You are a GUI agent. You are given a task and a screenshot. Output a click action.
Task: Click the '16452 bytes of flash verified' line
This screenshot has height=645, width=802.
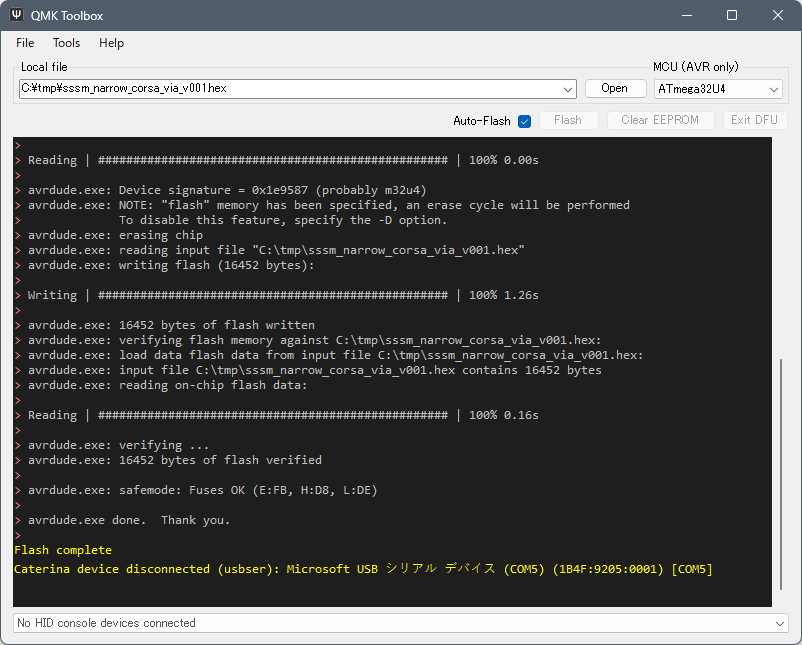[x=174, y=460]
